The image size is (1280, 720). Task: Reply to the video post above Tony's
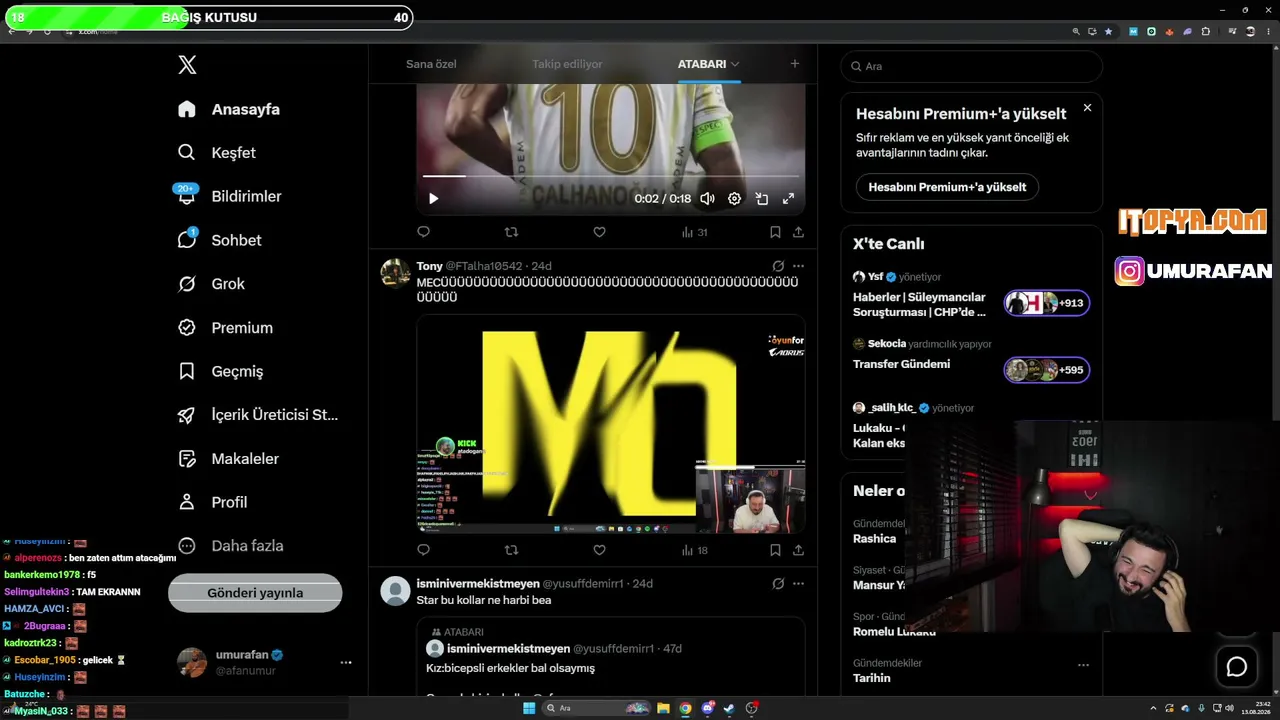[423, 232]
